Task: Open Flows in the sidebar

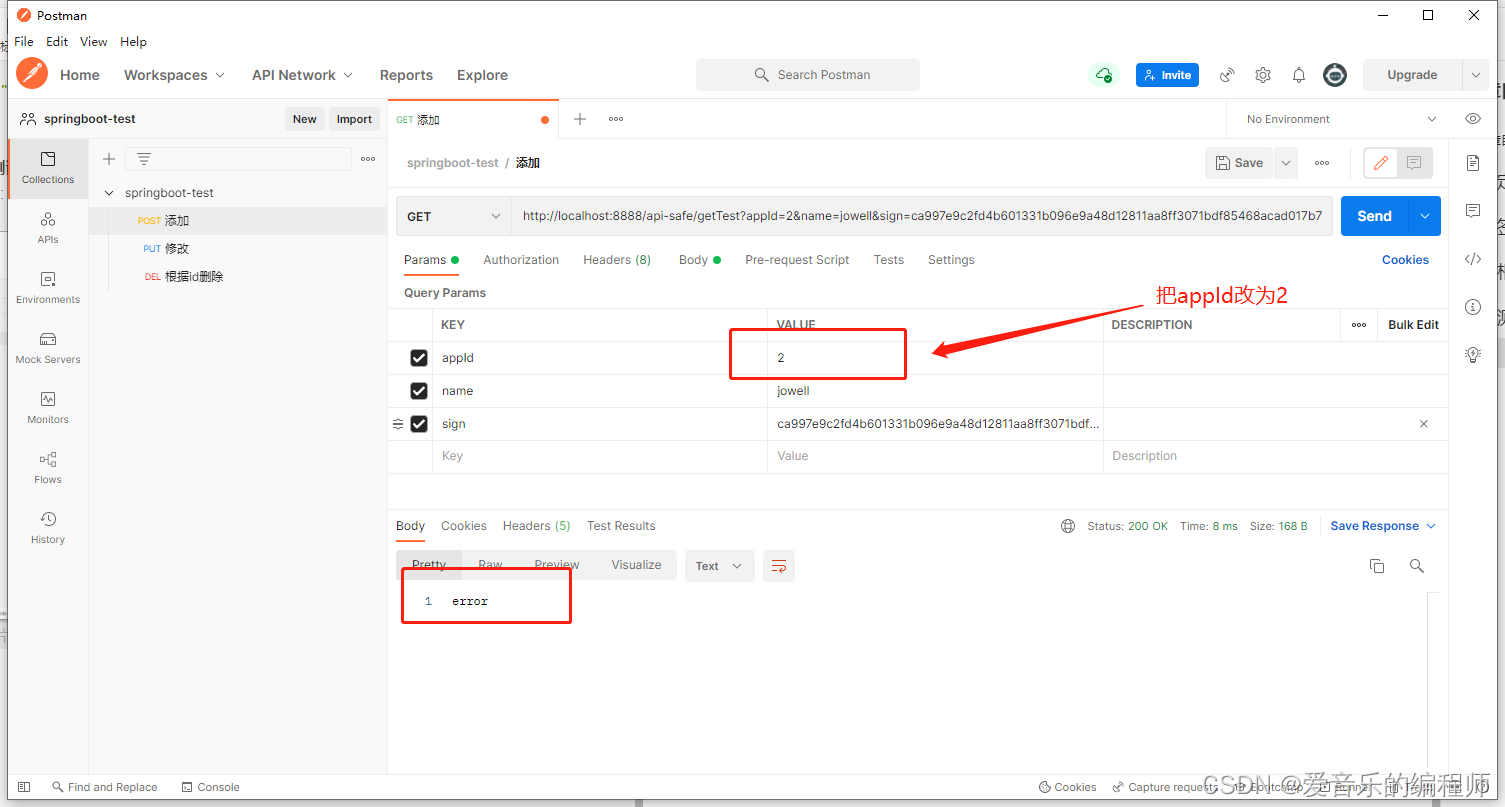Action: pyautogui.click(x=48, y=468)
